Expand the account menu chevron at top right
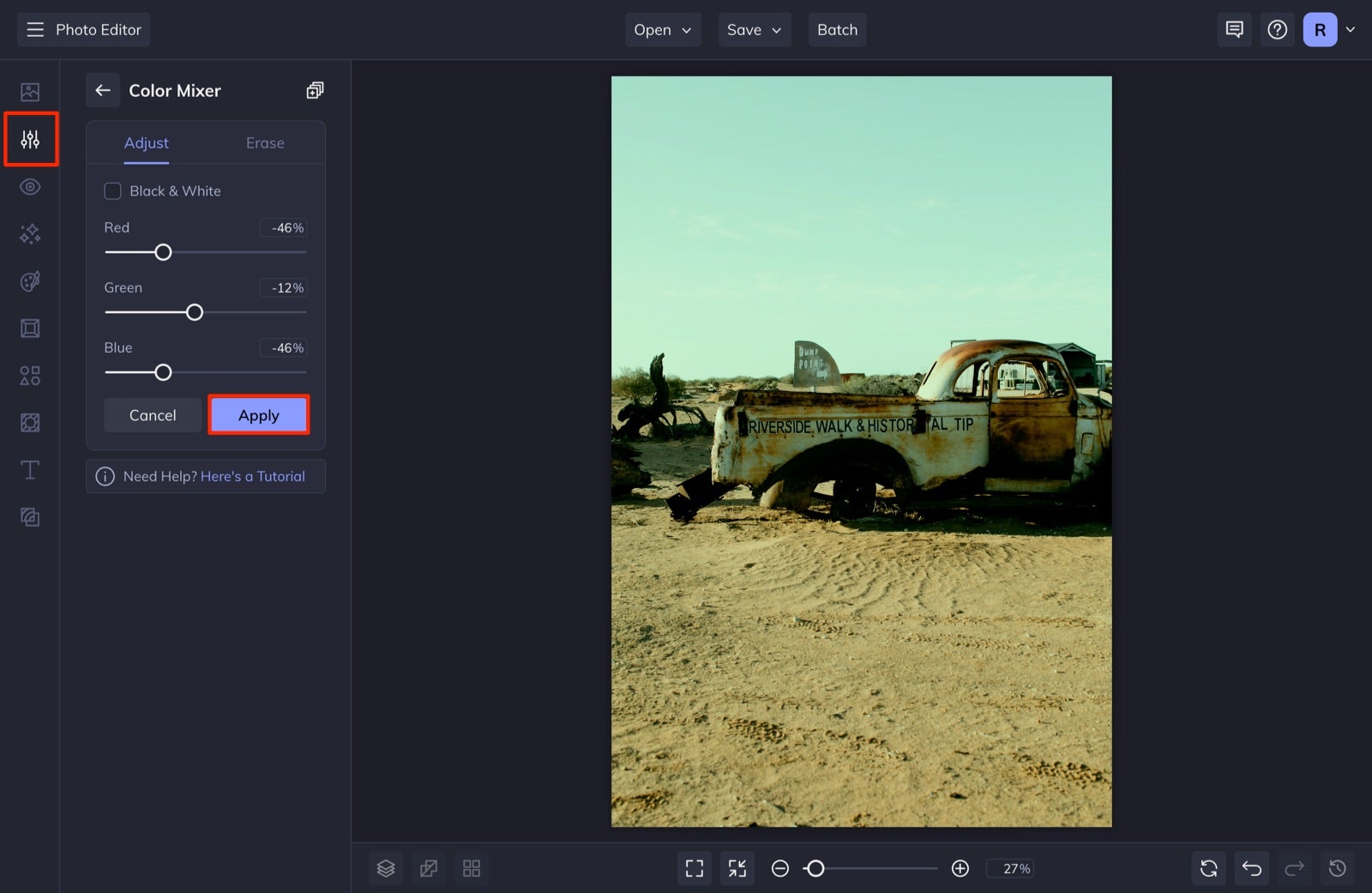The width and height of the screenshot is (1372, 893). 1351,29
